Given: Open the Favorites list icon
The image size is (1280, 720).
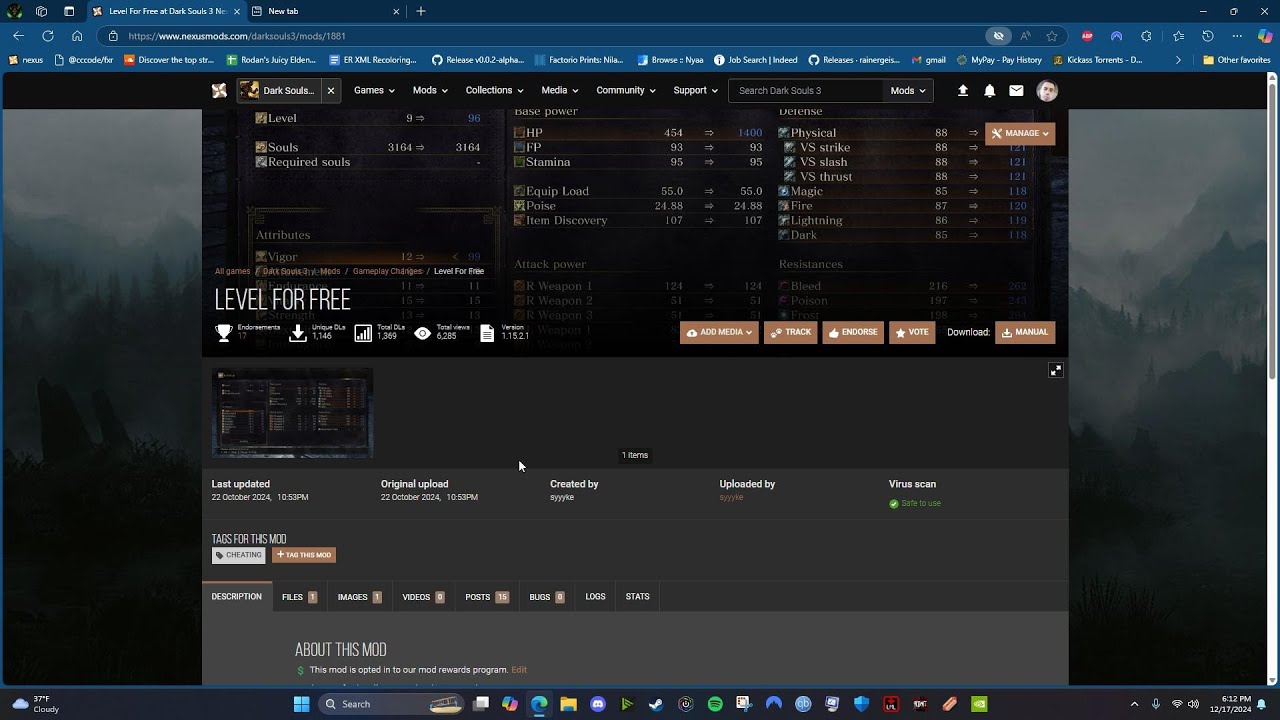Looking at the screenshot, I should (1179, 36).
